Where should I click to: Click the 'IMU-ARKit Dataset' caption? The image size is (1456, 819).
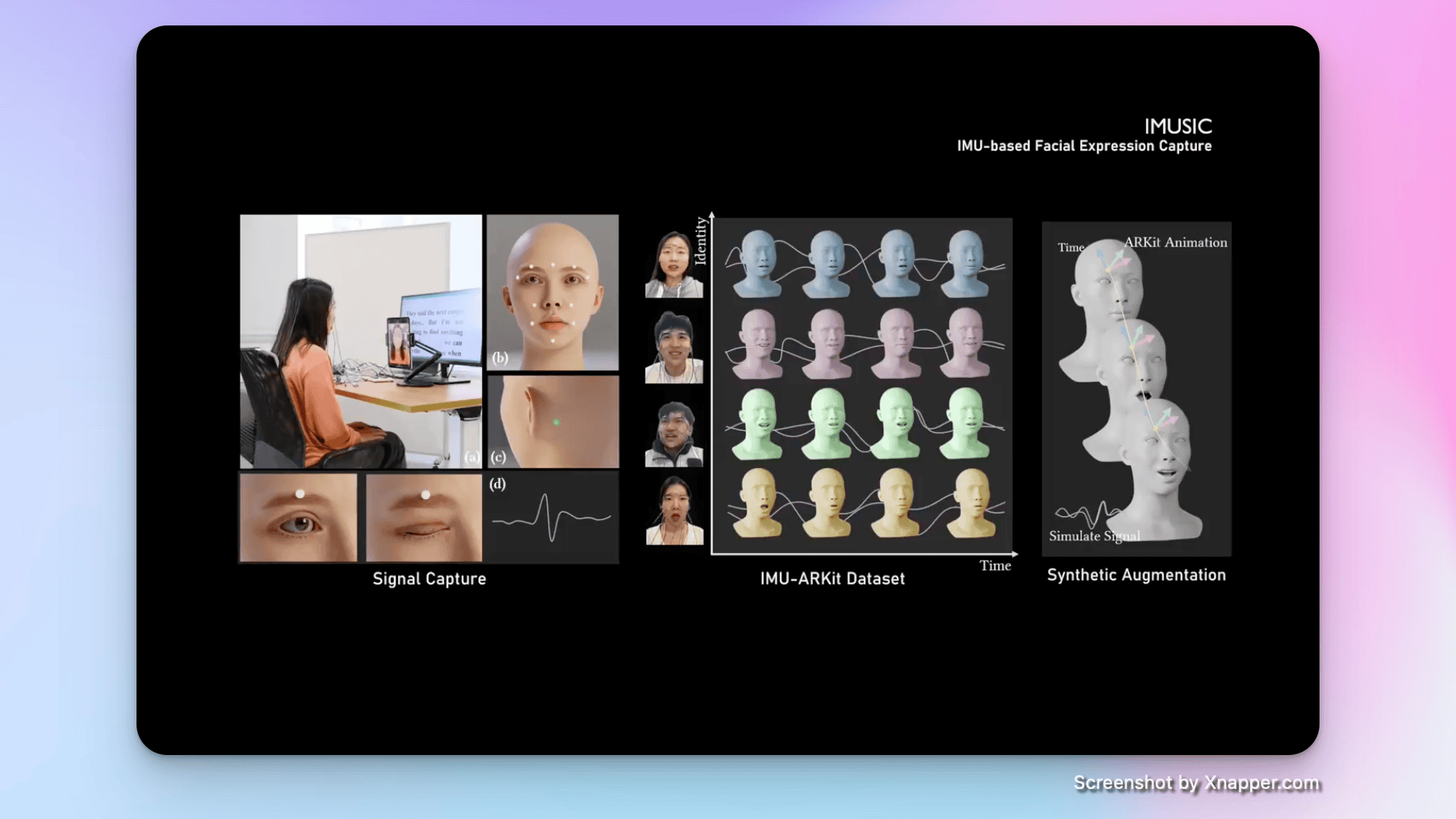(x=832, y=579)
